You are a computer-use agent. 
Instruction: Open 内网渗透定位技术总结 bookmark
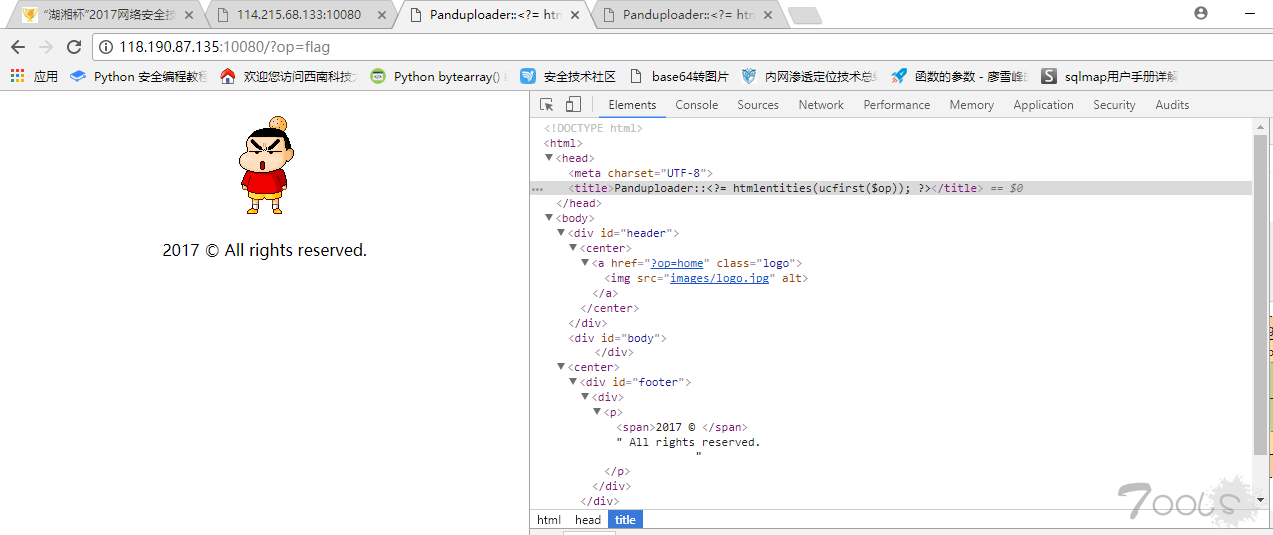pos(809,76)
